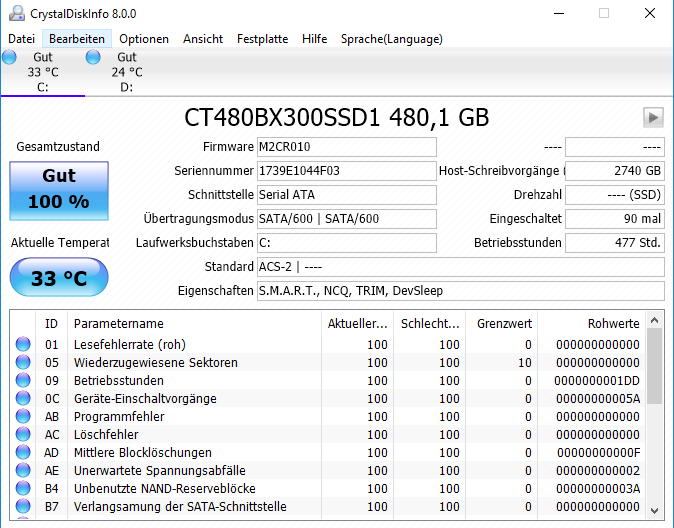Click status orb of Löschfehler row

tap(23, 435)
